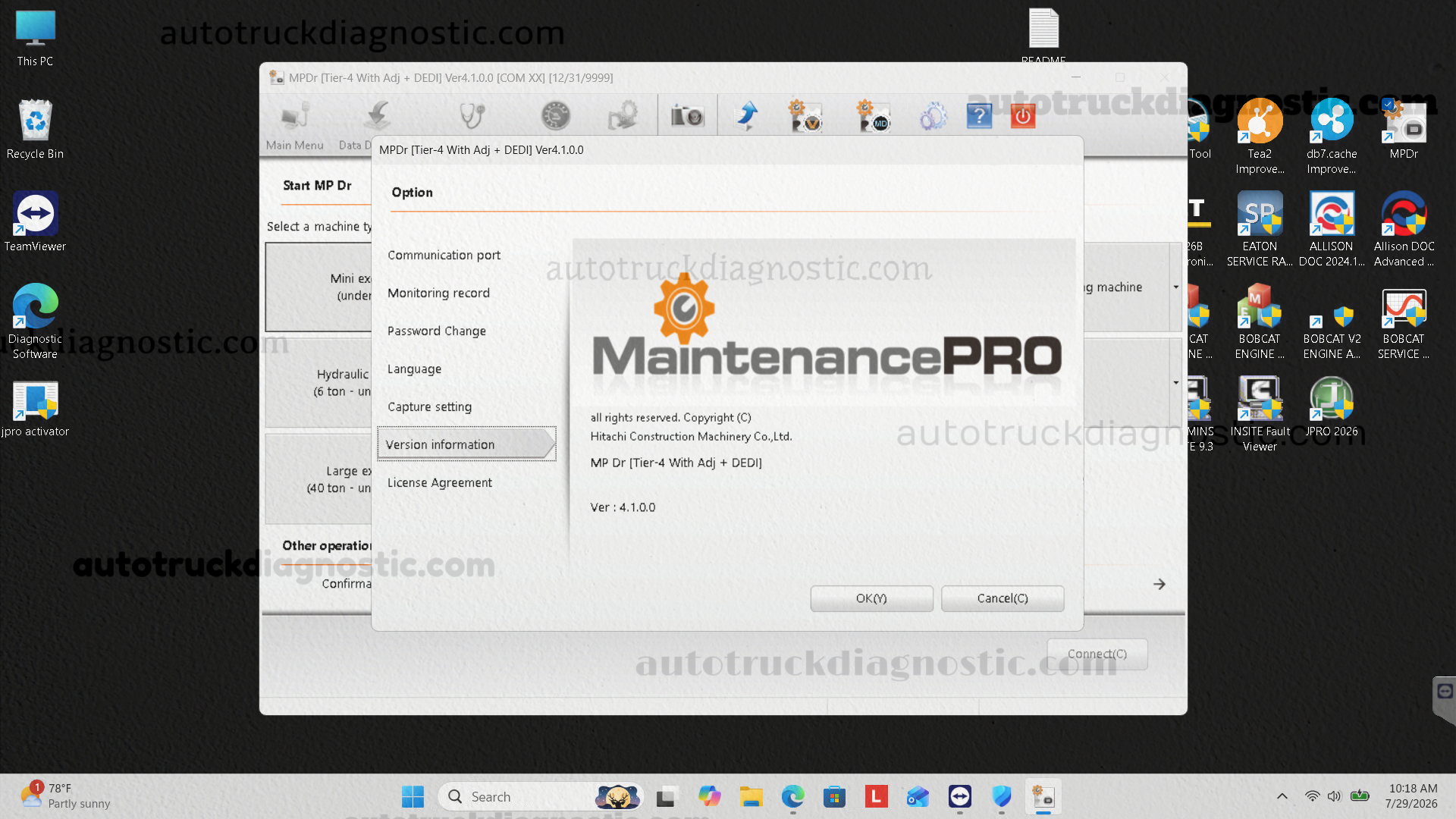The height and width of the screenshot is (819, 1456).
Task: Click the Connect(C) button in main window
Action: 1097,654
